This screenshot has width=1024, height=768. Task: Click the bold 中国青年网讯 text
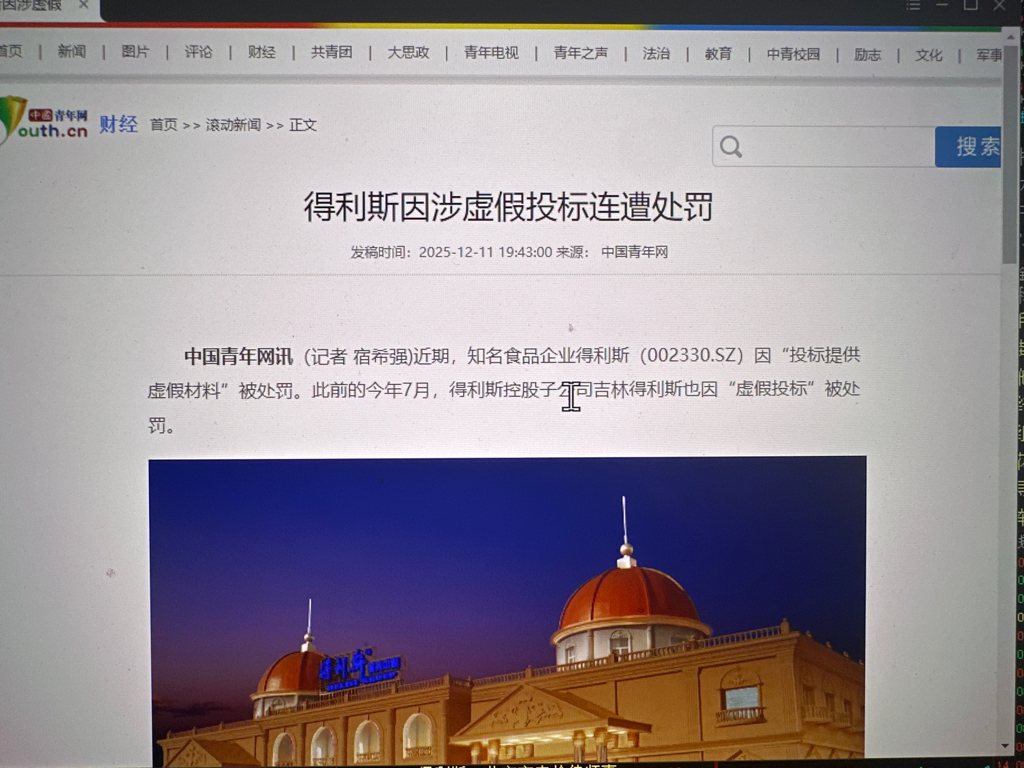(238, 357)
